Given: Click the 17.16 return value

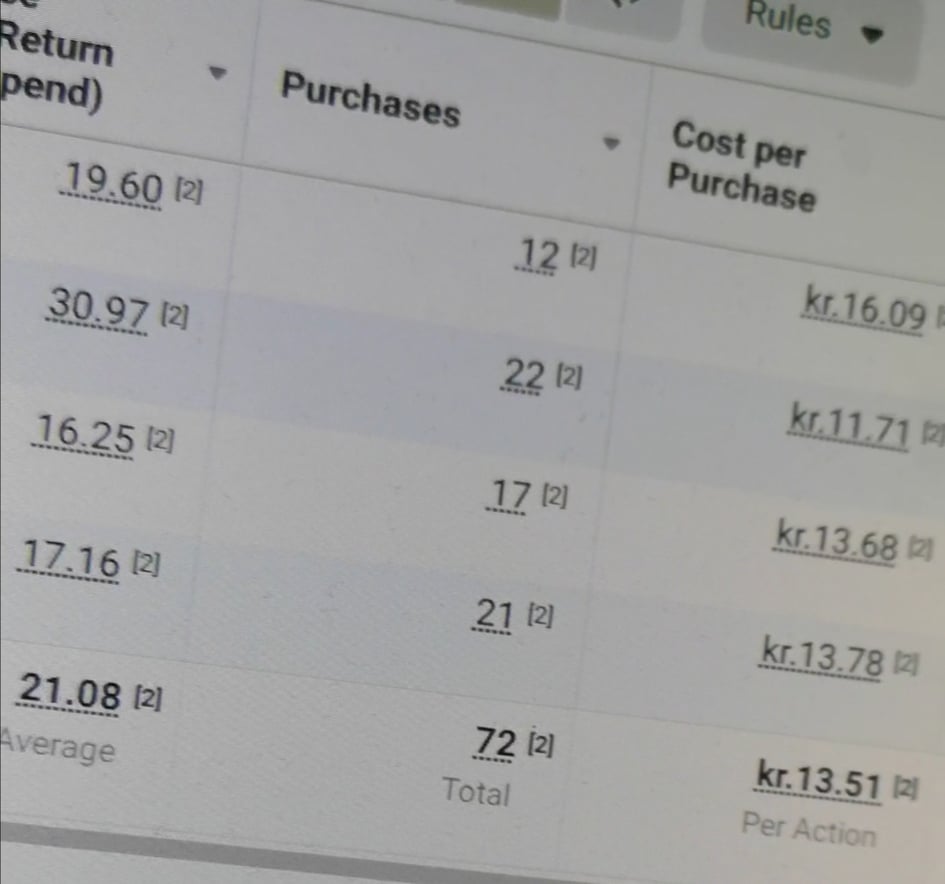Looking at the screenshot, I should (69, 560).
